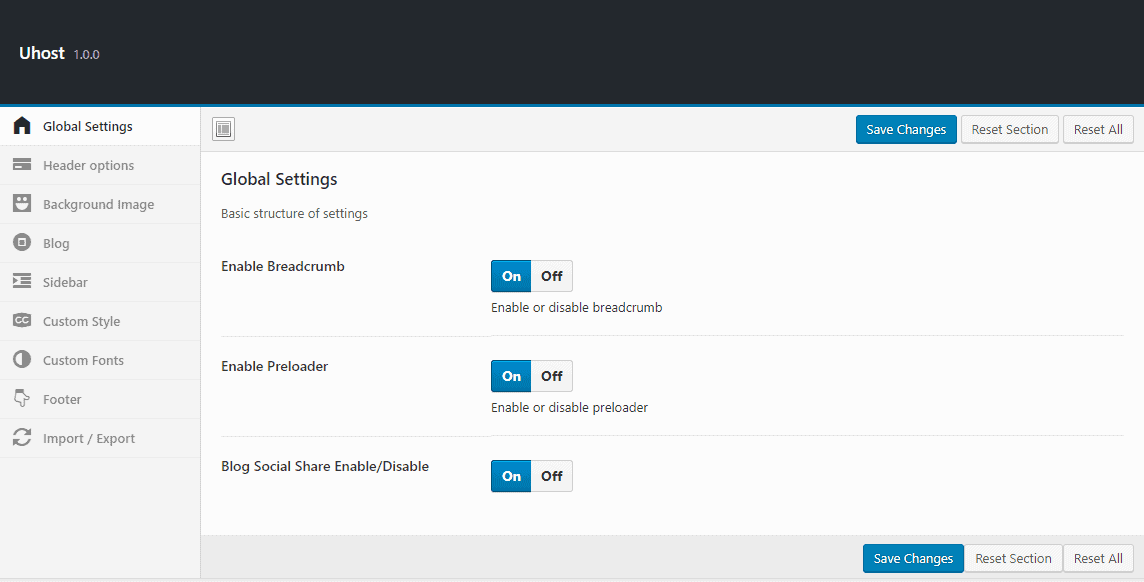The height and width of the screenshot is (582, 1144).
Task: Click the Custom Fonts half-circle icon
Action: point(22,360)
